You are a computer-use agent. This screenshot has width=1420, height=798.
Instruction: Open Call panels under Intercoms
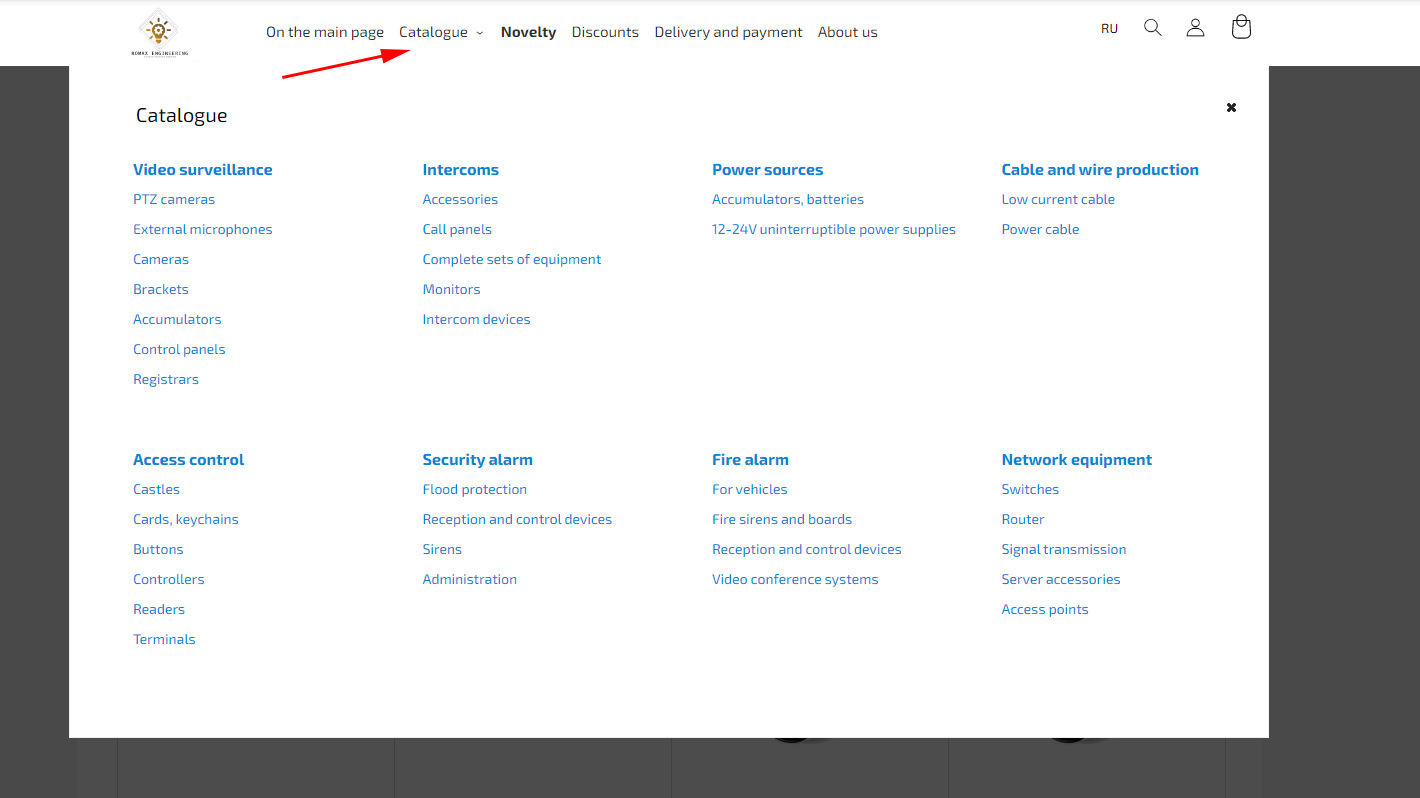click(x=457, y=229)
